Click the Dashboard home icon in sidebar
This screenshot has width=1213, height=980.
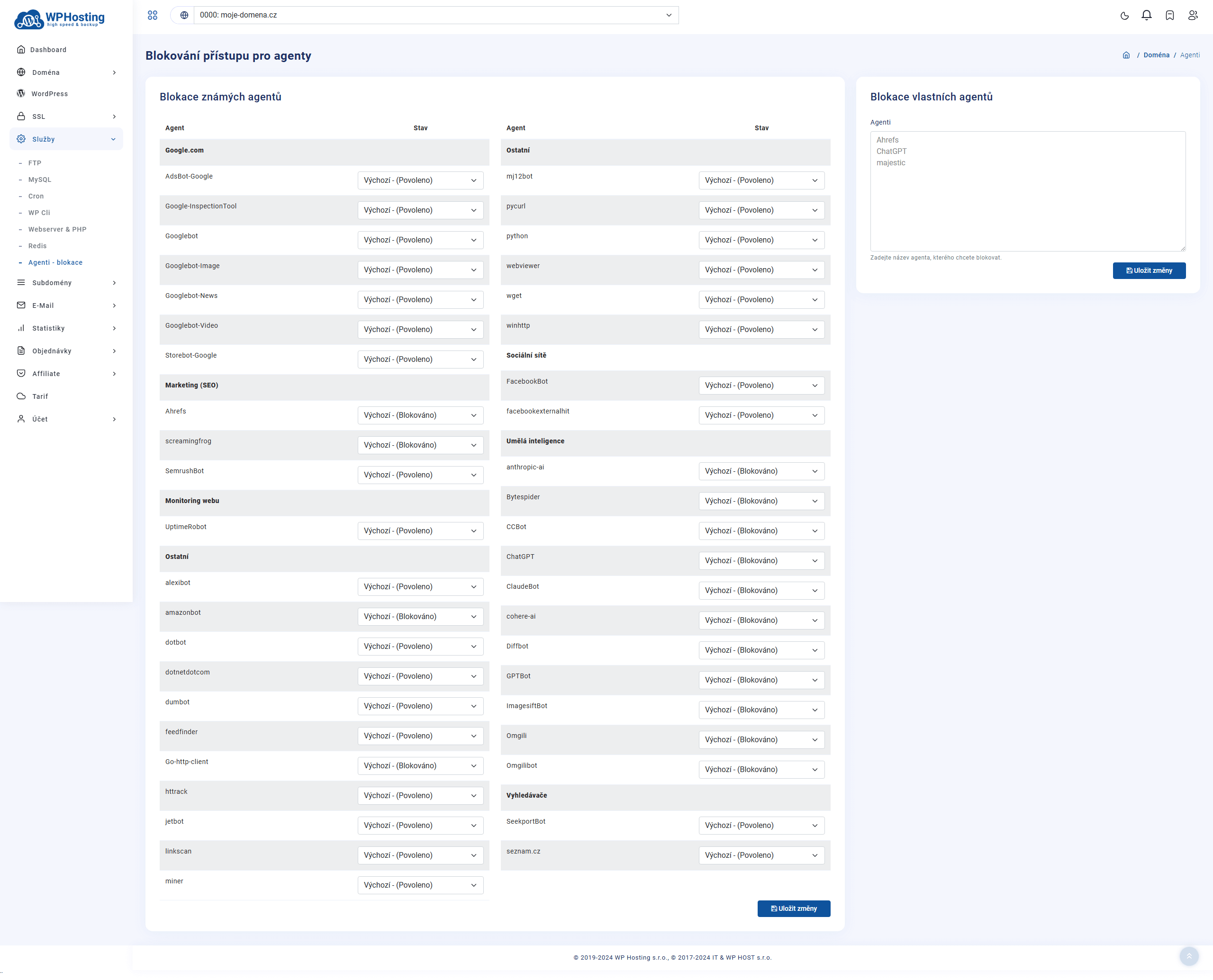click(x=21, y=49)
